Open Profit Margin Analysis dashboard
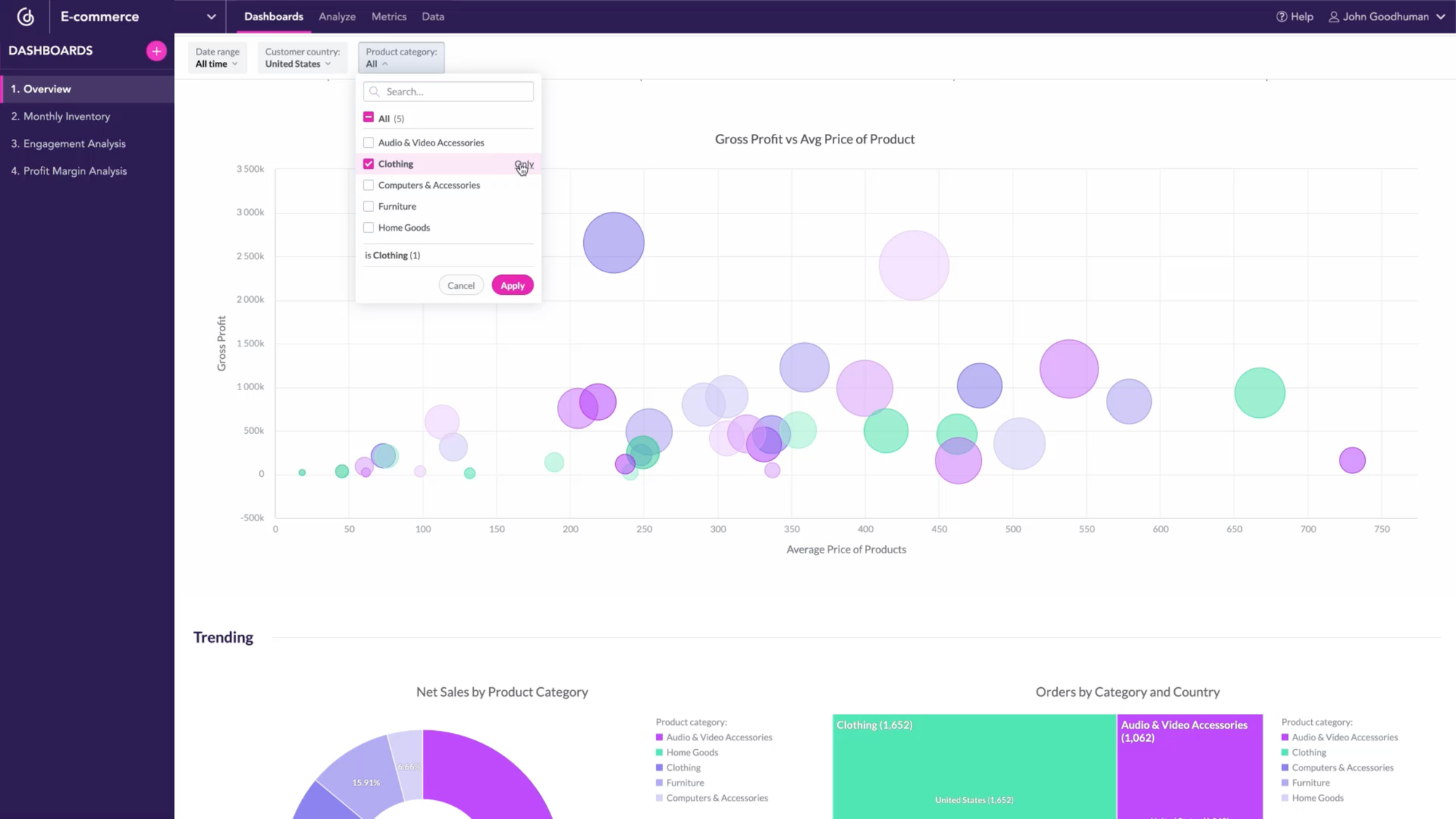 [87, 171]
